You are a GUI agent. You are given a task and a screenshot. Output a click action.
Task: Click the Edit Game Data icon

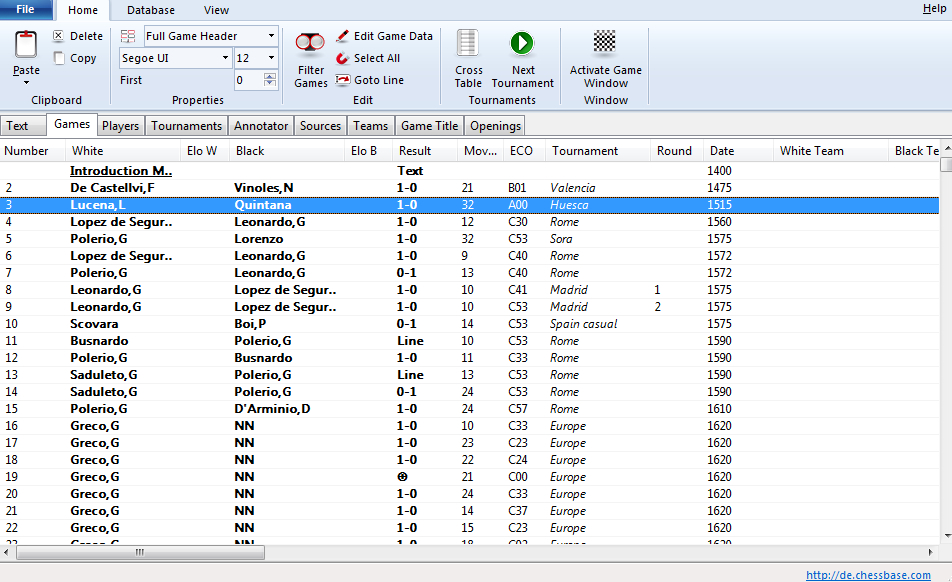point(343,36)
